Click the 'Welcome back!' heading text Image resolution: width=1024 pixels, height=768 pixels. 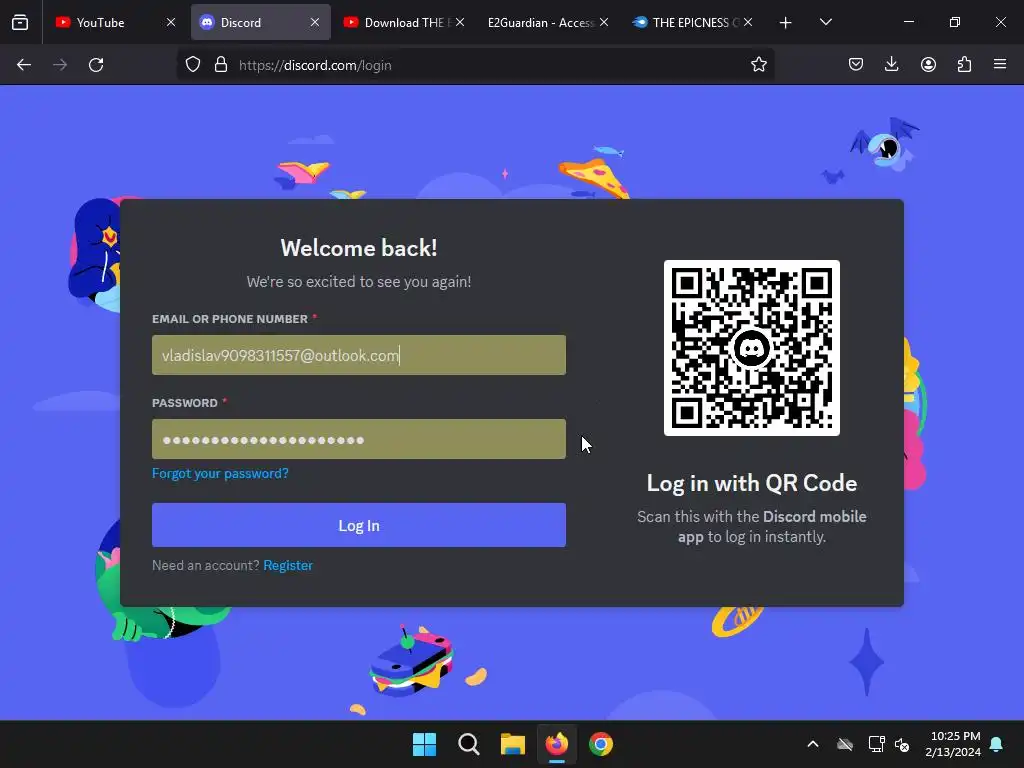[359, 248]
